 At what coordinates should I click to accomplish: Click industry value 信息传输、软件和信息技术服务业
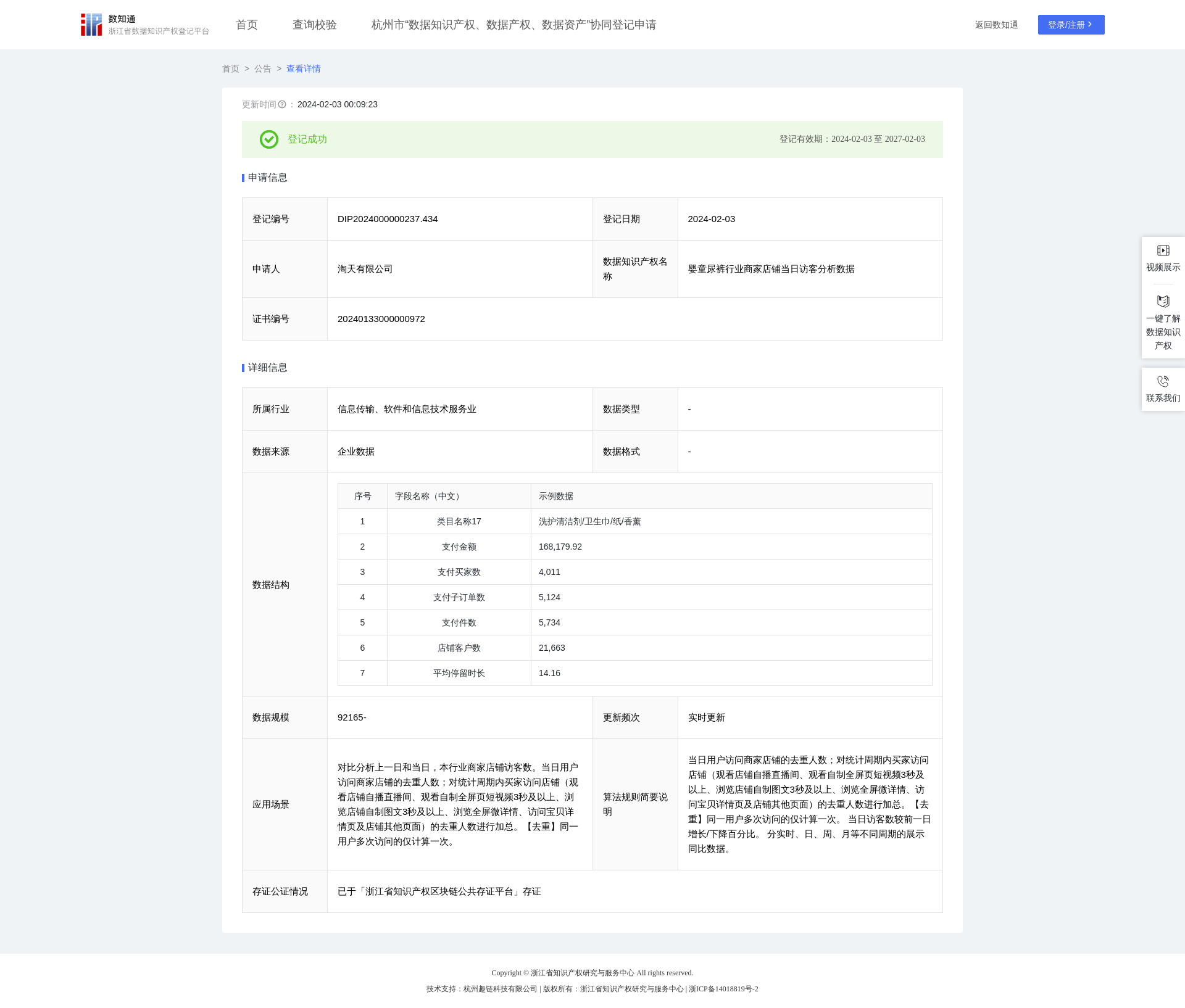407,409
